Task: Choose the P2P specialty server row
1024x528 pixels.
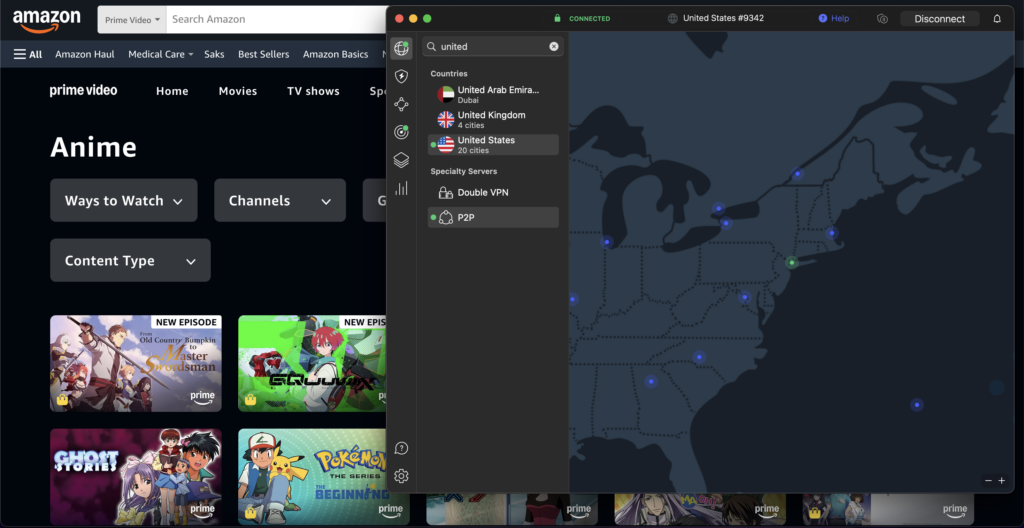Action: coord(493,218)
